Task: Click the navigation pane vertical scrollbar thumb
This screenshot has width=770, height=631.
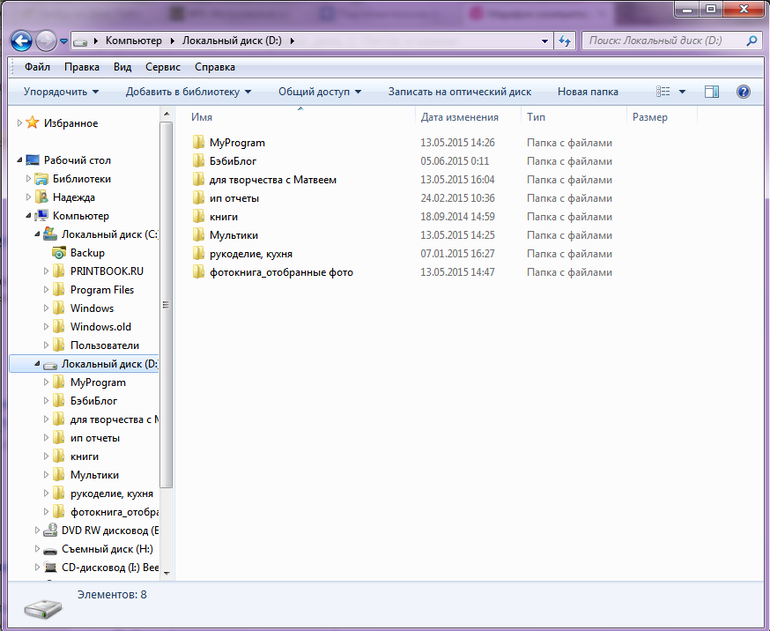Action: click(x=166, y=305)
